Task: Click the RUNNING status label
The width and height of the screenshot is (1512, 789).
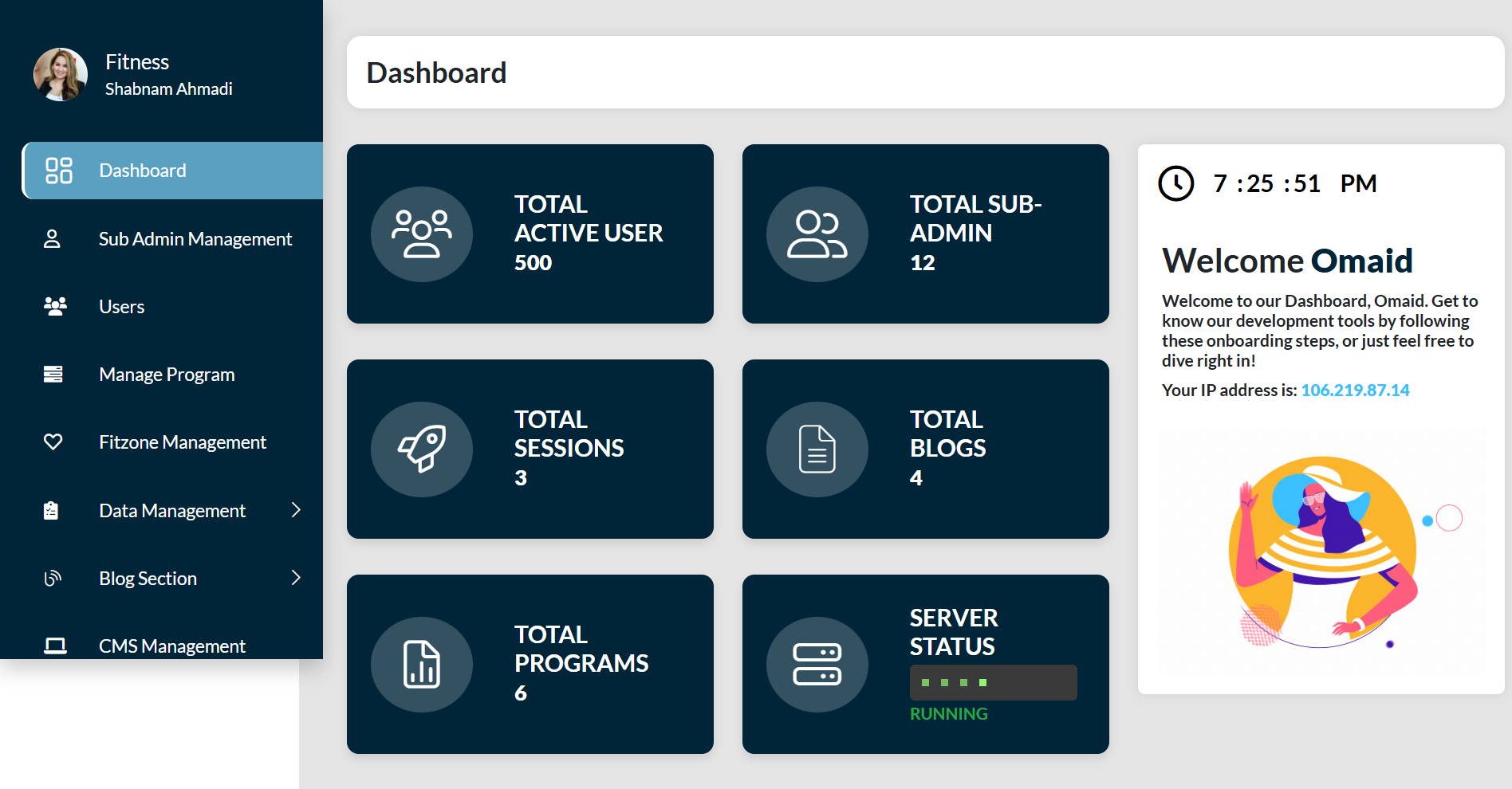Action: (948, 712)
